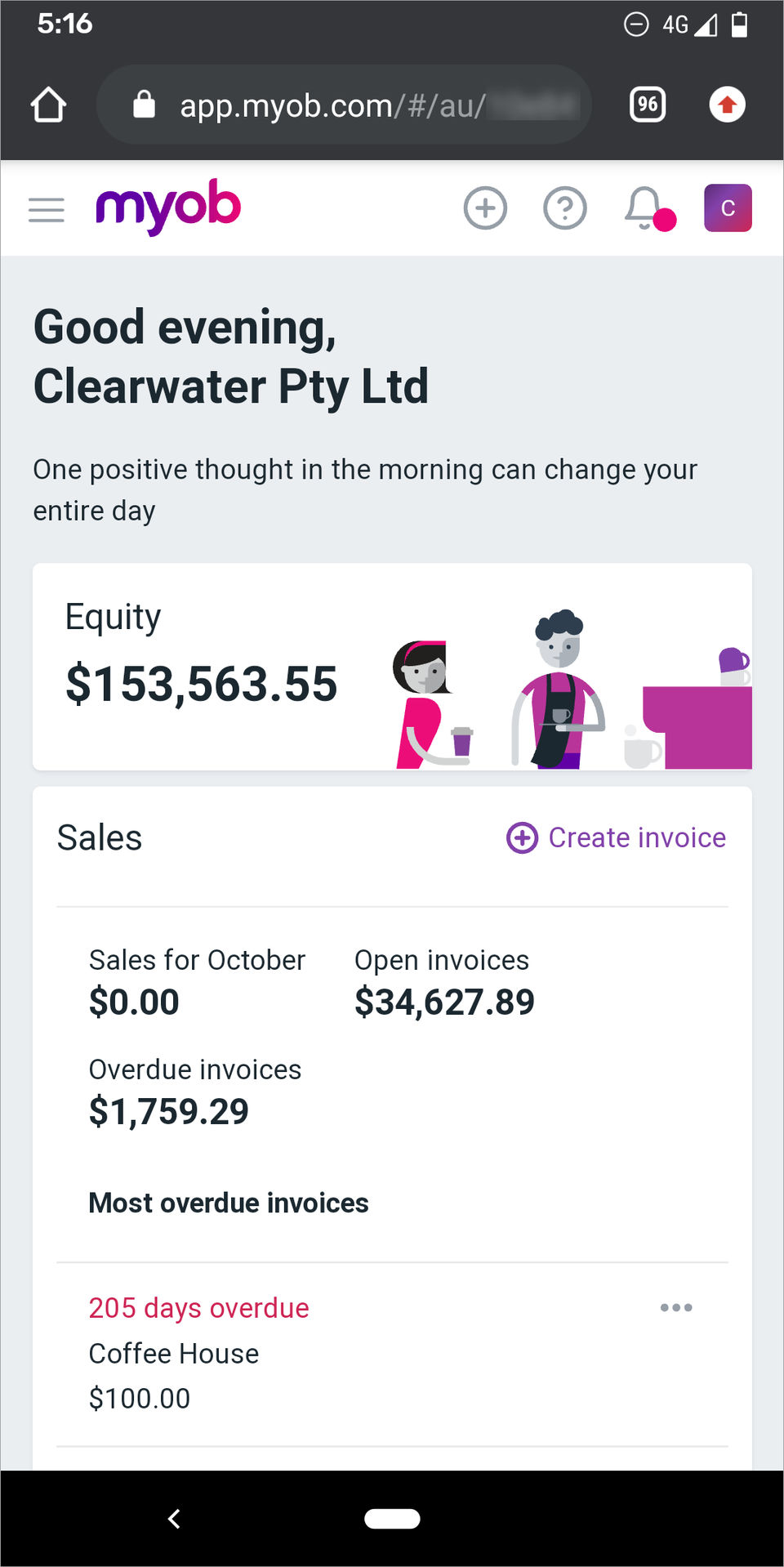Tap the browser update arrow icon
784x1567 pixels.
[727, 105]
